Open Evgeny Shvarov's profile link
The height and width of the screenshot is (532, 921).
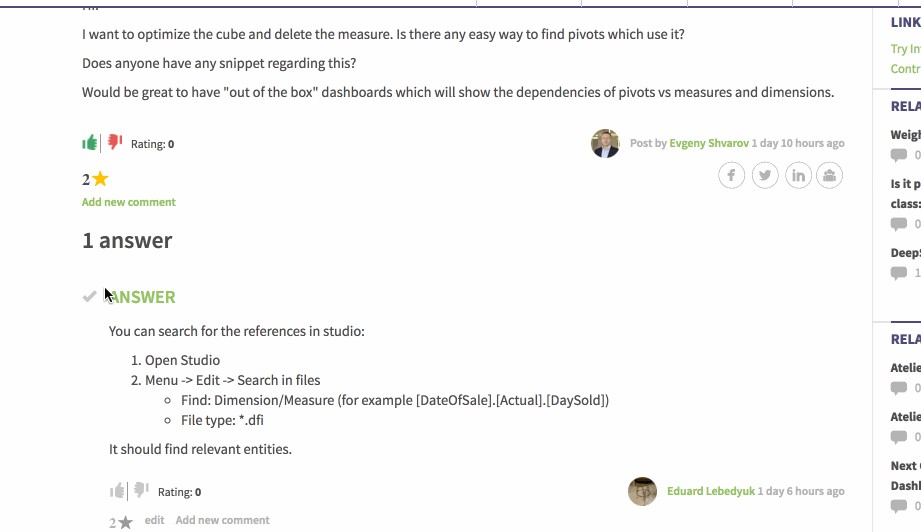click(709, 143)
